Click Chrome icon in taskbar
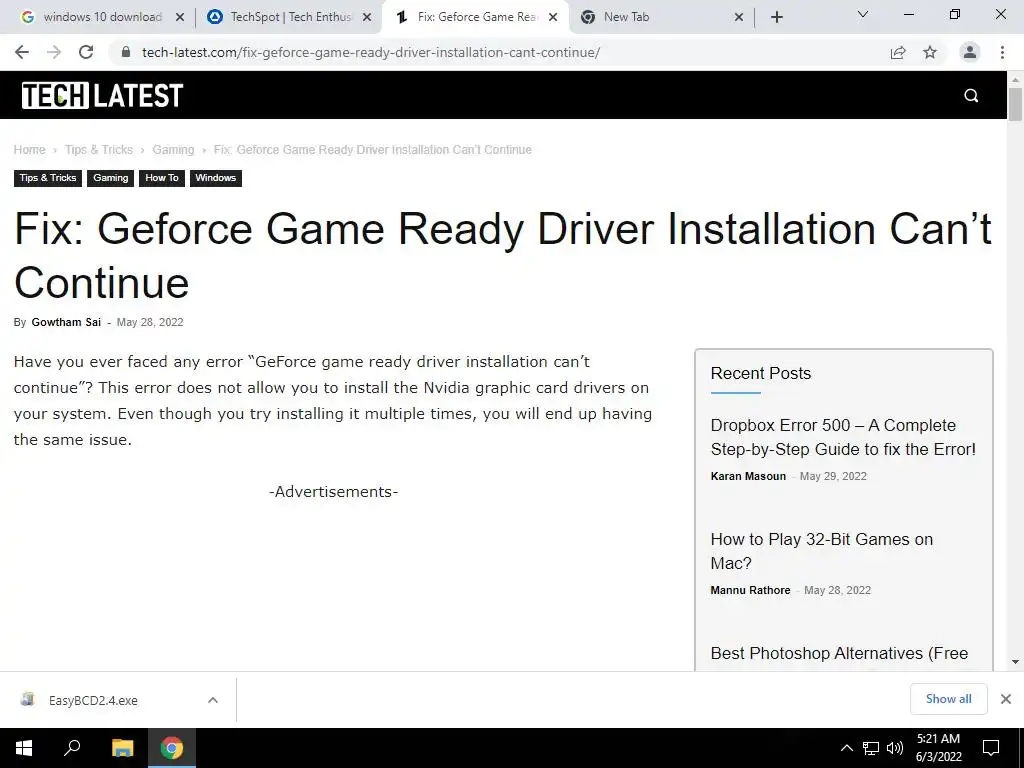The height and width of the screenshot is (768, 1024). (172, 748)
